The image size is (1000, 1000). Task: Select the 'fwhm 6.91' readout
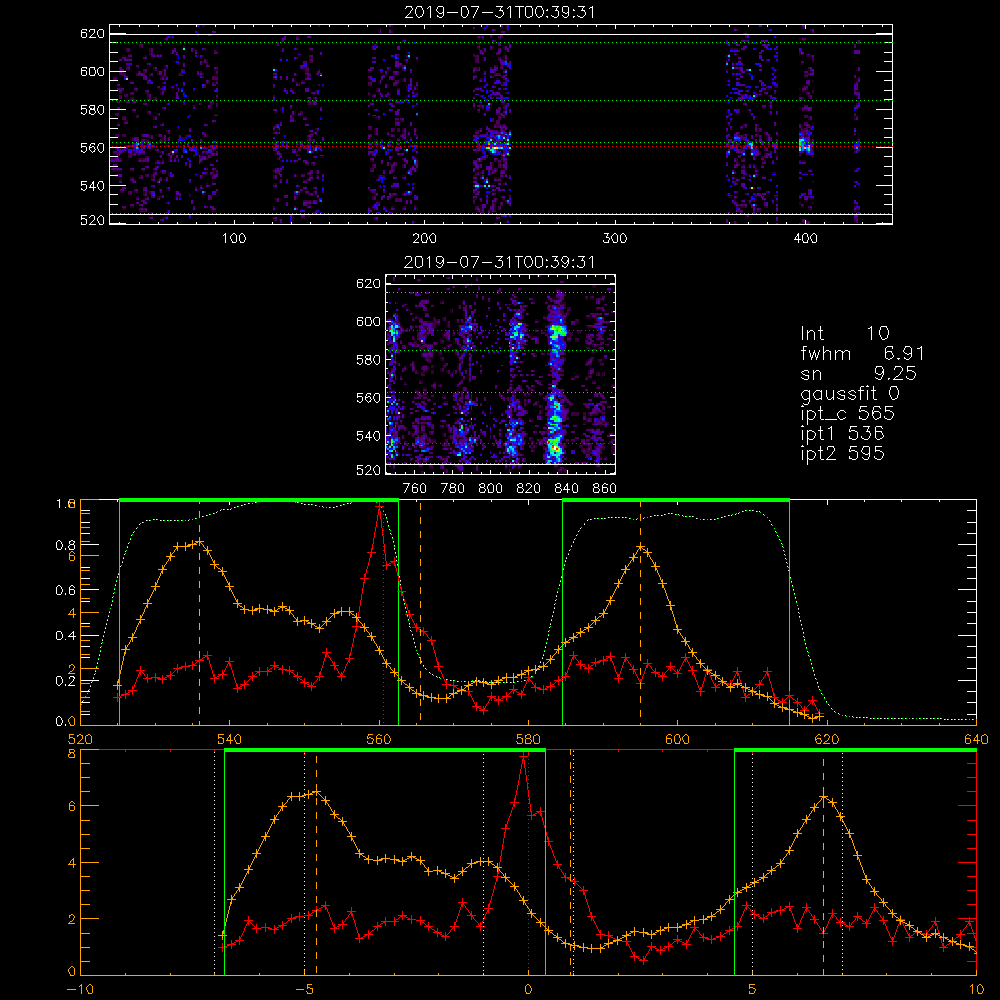(x=862, y=353)
